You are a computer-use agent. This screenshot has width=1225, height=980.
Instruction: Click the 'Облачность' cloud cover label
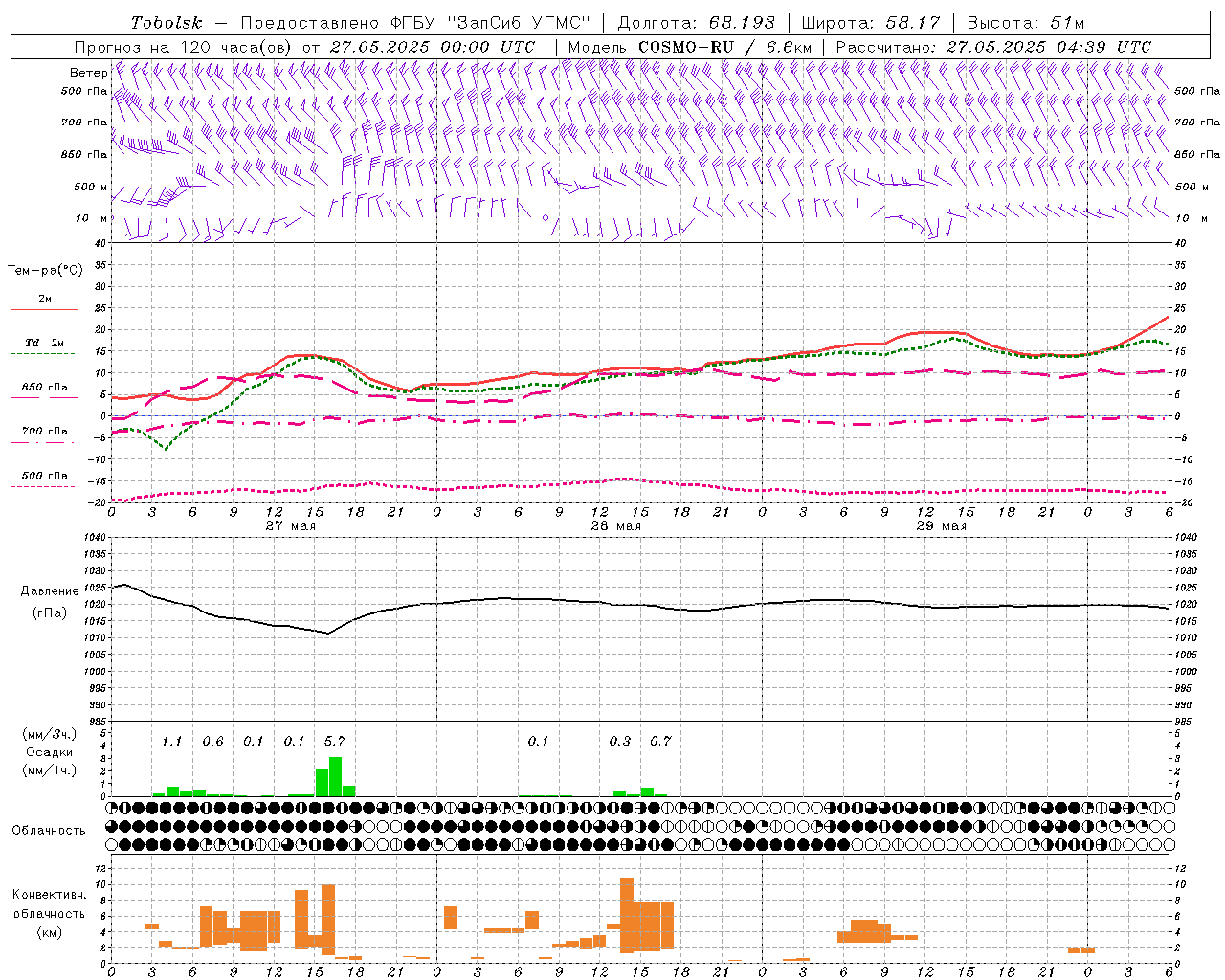(49, 831)
